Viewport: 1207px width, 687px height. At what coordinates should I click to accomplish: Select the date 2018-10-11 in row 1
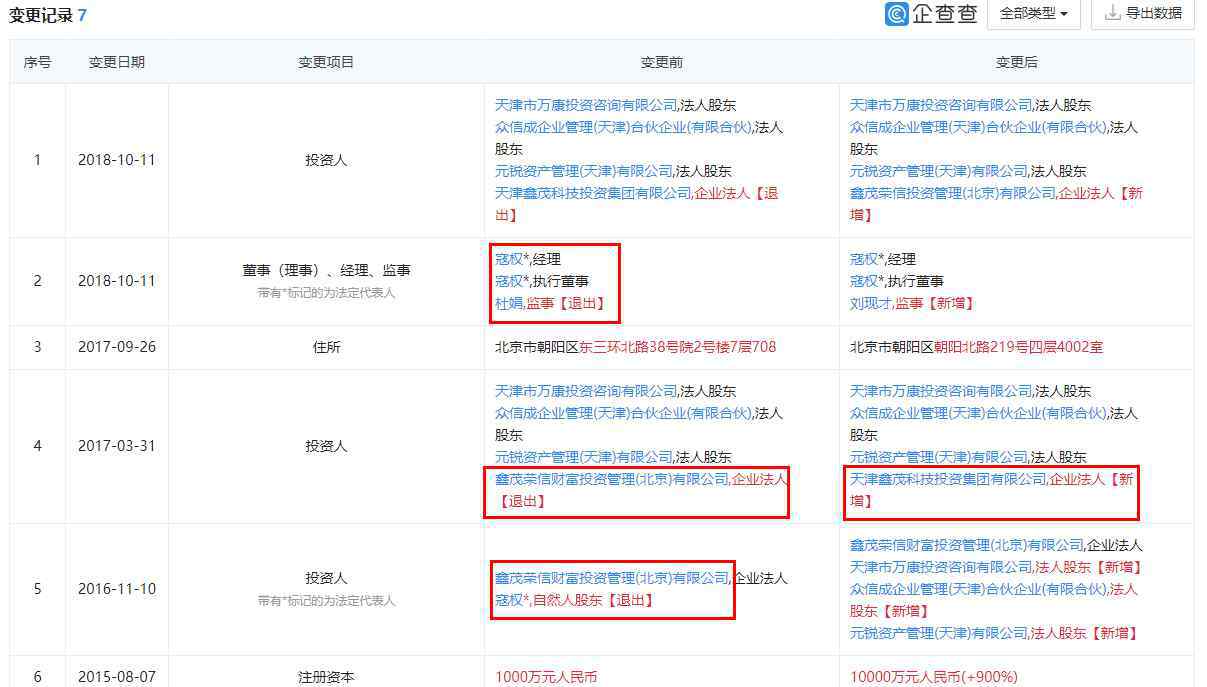[x=117, y=160]
